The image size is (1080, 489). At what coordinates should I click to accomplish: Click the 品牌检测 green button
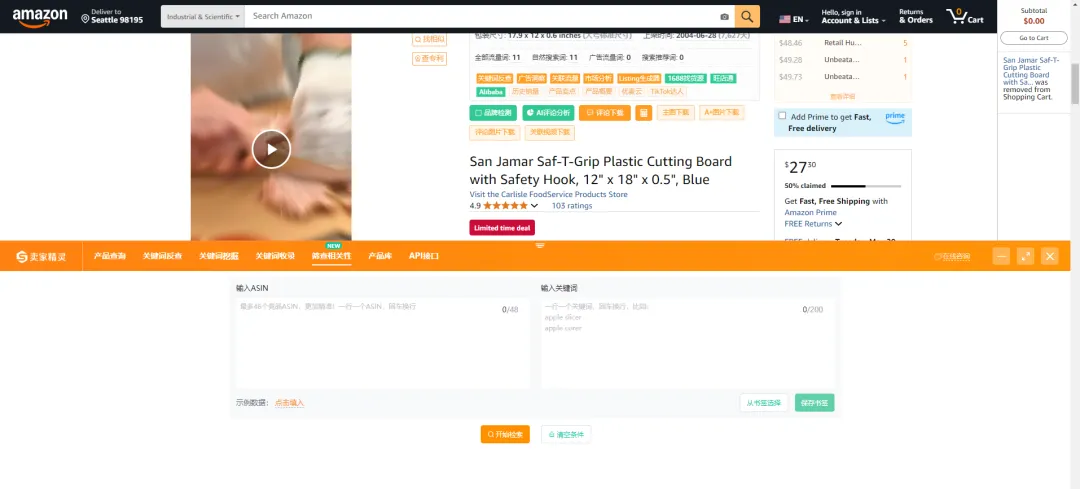pyautogui.click(x=493, y=113)
